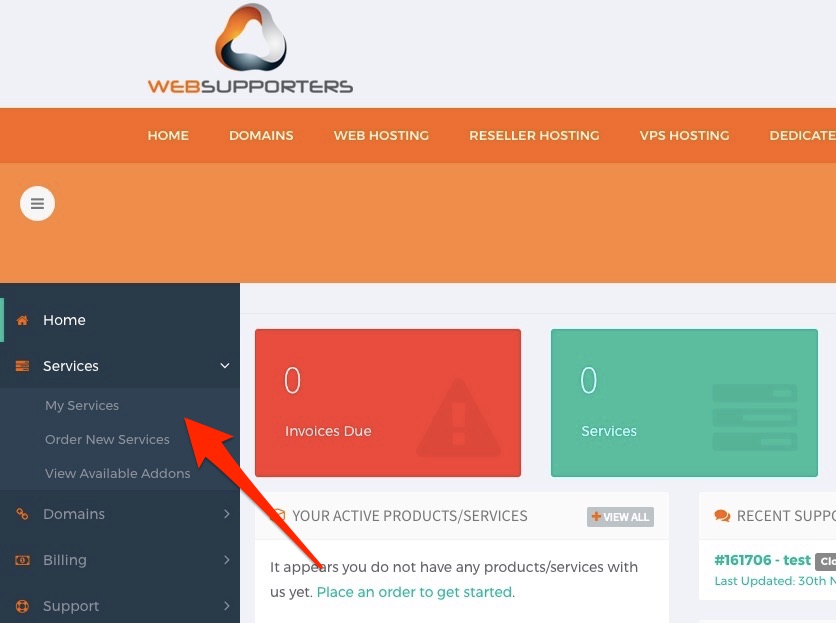Follow the 'Place an order to get started' link

[414, 592]
